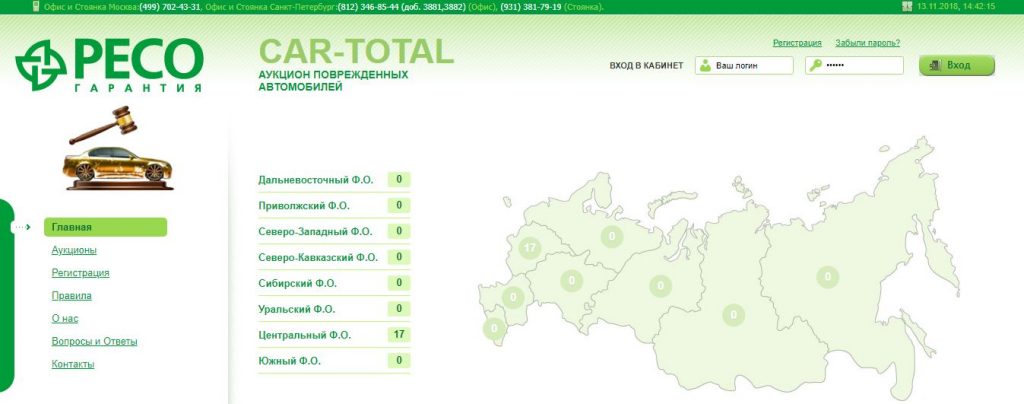Click the 0 count badge beside Дальневосточный Ф.О.
The image size is (1024, 404).
click(x=398, y=179)
